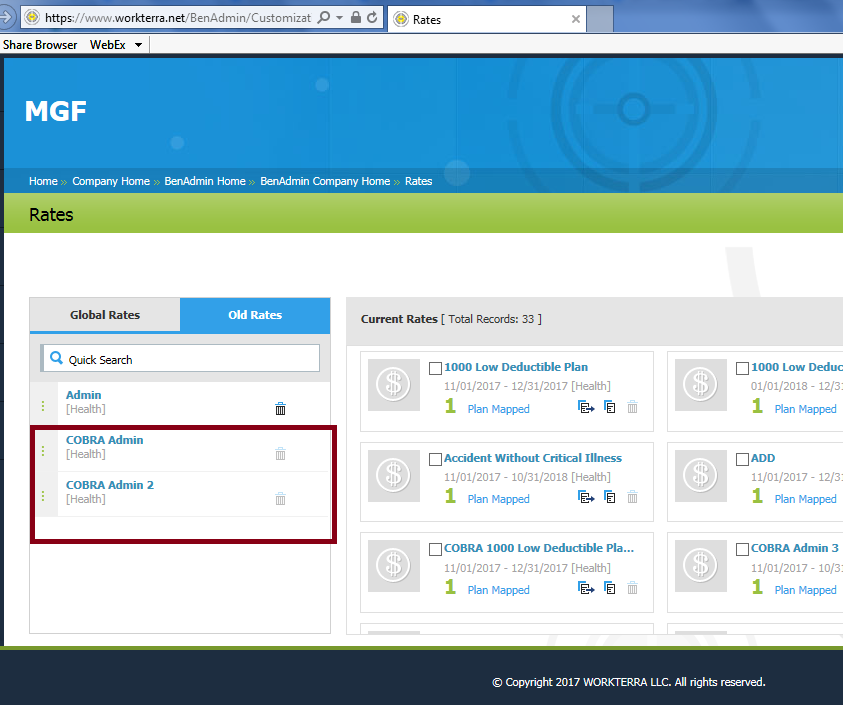The image size is (843, 705).
Task: Click the drag handle beside COBRA Admin 2
Action: (43, 495)
